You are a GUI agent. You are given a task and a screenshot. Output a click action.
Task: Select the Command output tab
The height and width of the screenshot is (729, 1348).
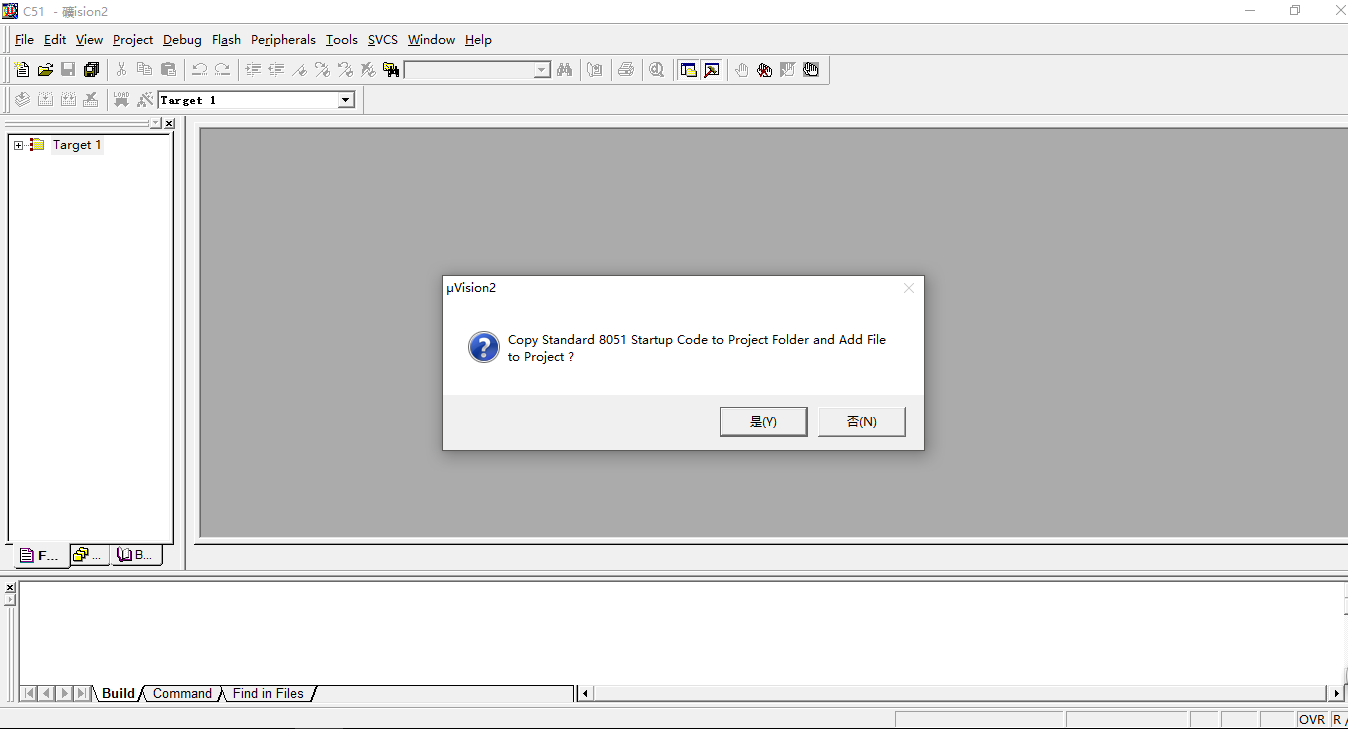pyautogui.click(x=182, y=693)
